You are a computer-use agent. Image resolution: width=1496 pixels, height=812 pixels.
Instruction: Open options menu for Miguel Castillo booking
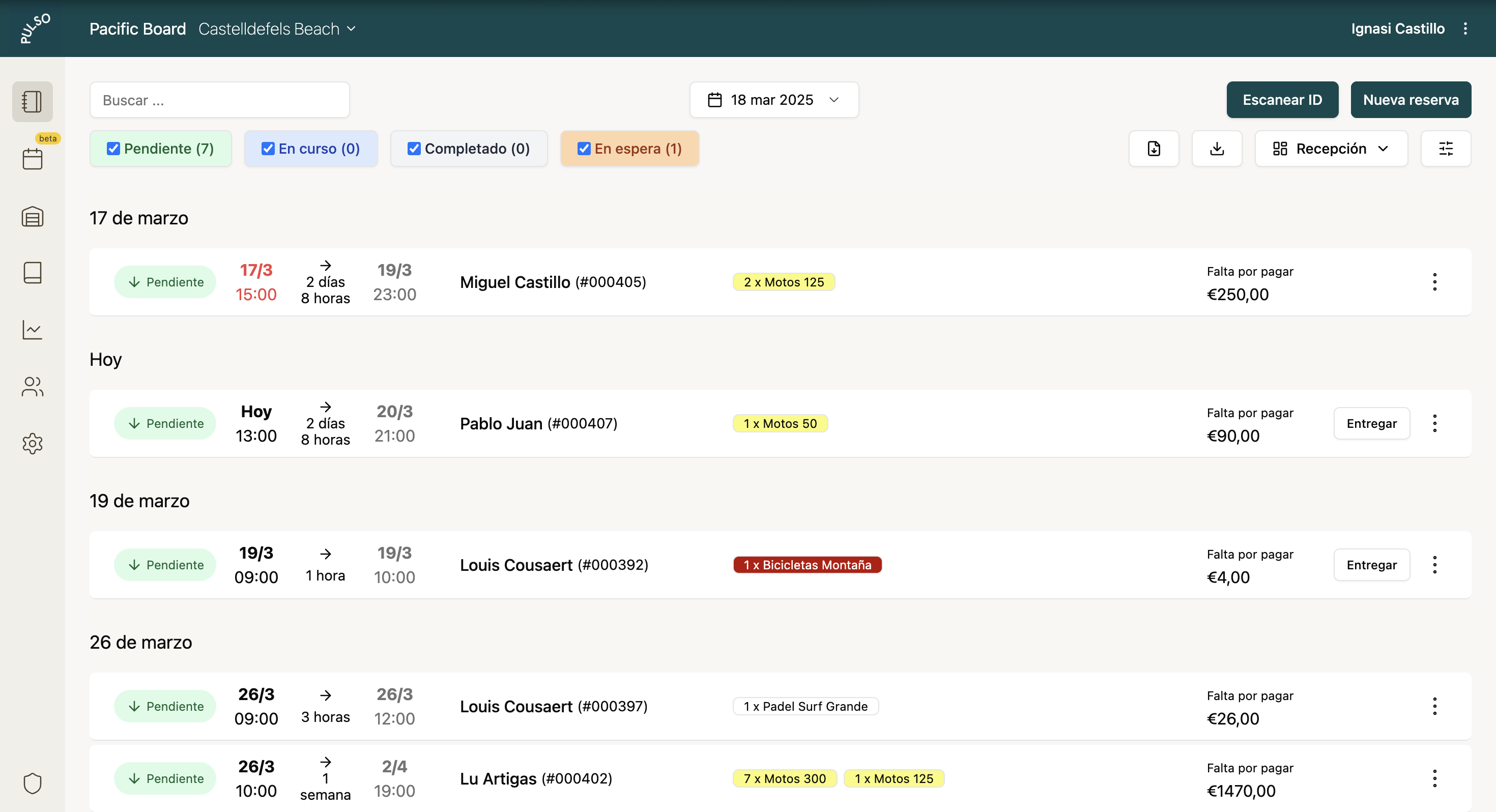(x=1434, y=282)
